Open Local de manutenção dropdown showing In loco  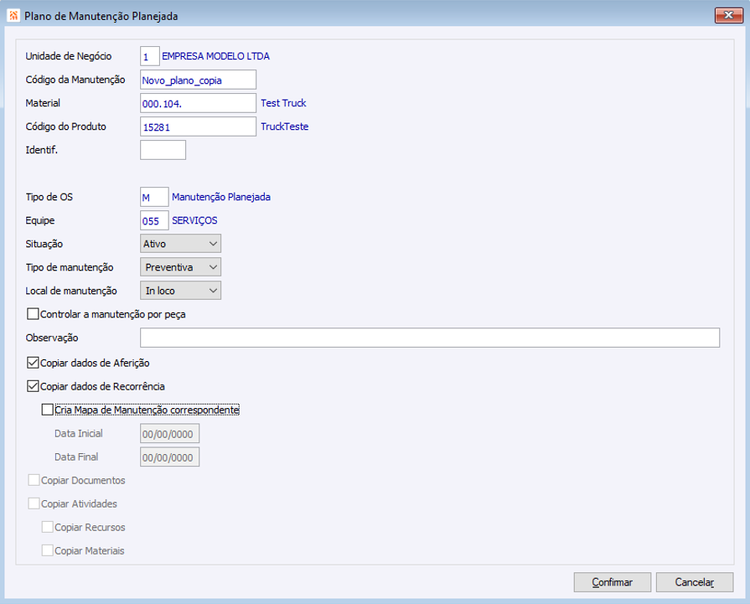pyautogui.click(x=180, y=290)
